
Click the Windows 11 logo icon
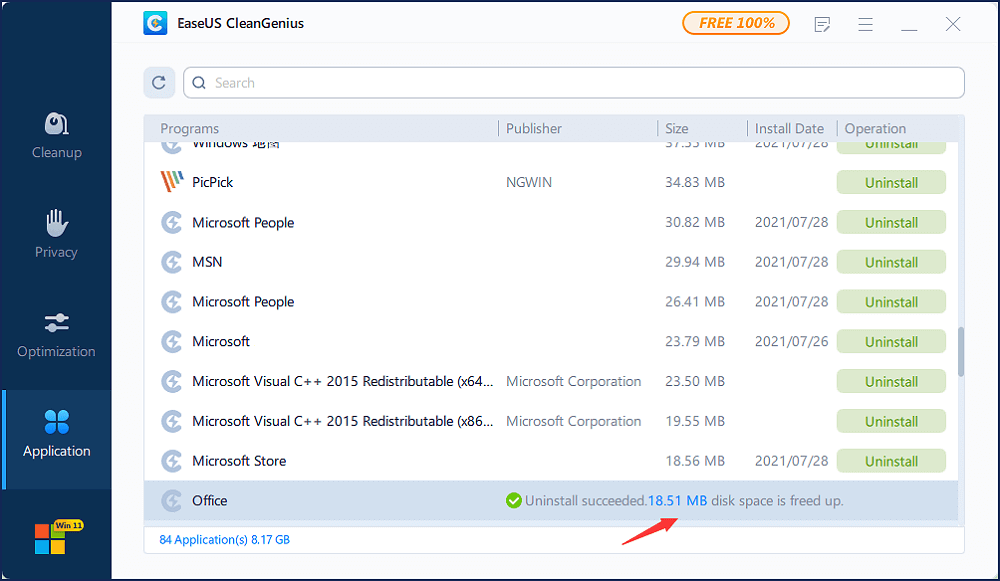52,537
